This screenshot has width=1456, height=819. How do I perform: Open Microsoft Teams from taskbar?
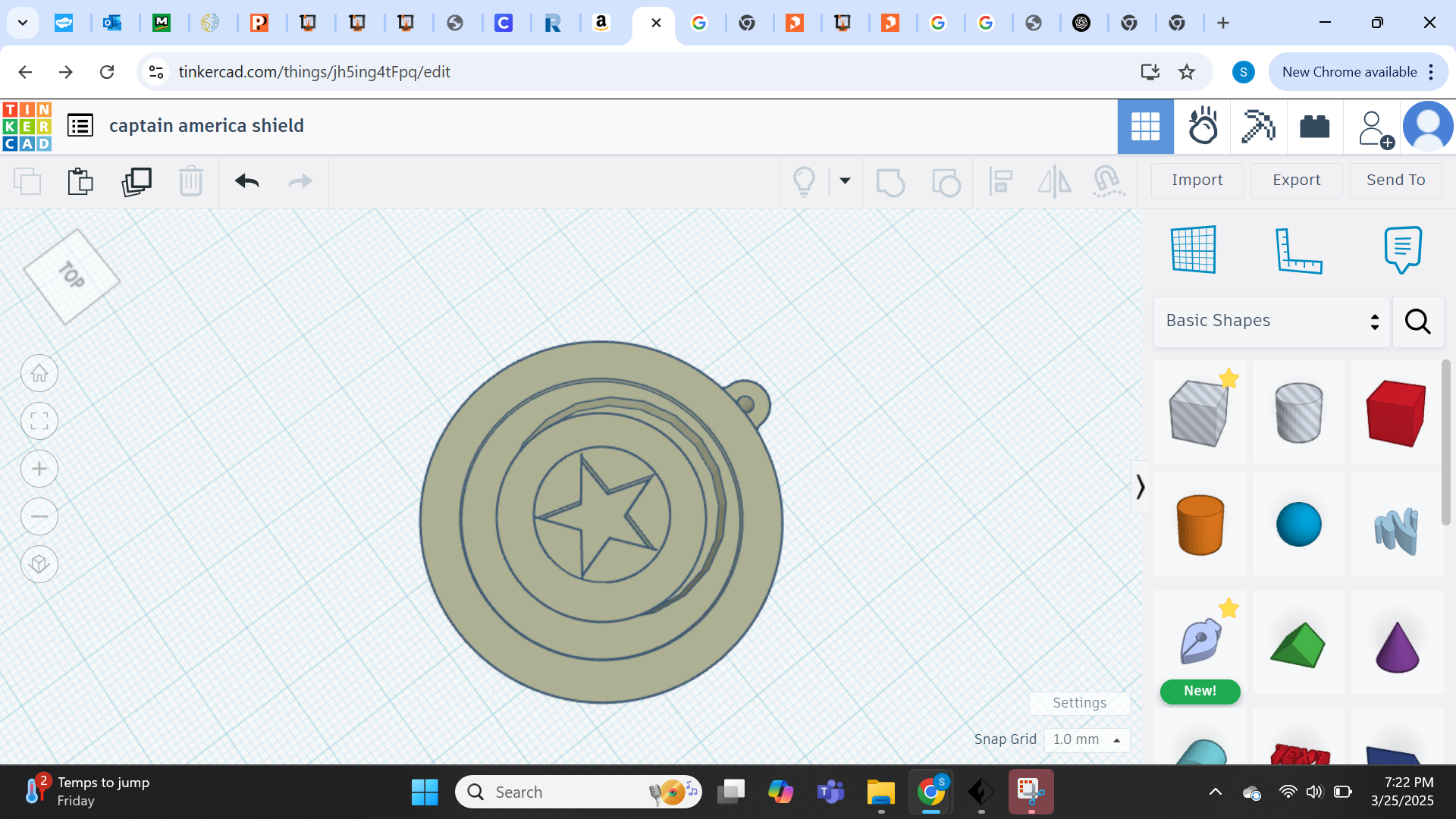[x=831, y=792]
